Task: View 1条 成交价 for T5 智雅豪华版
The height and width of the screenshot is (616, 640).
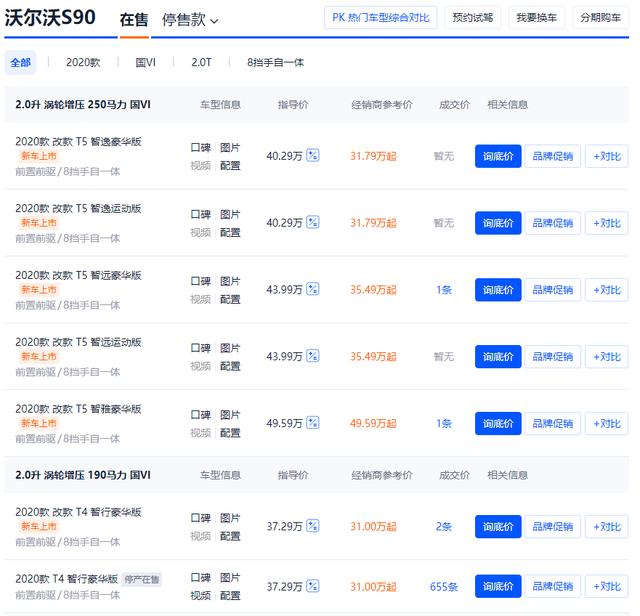Action: coord(444,423)
